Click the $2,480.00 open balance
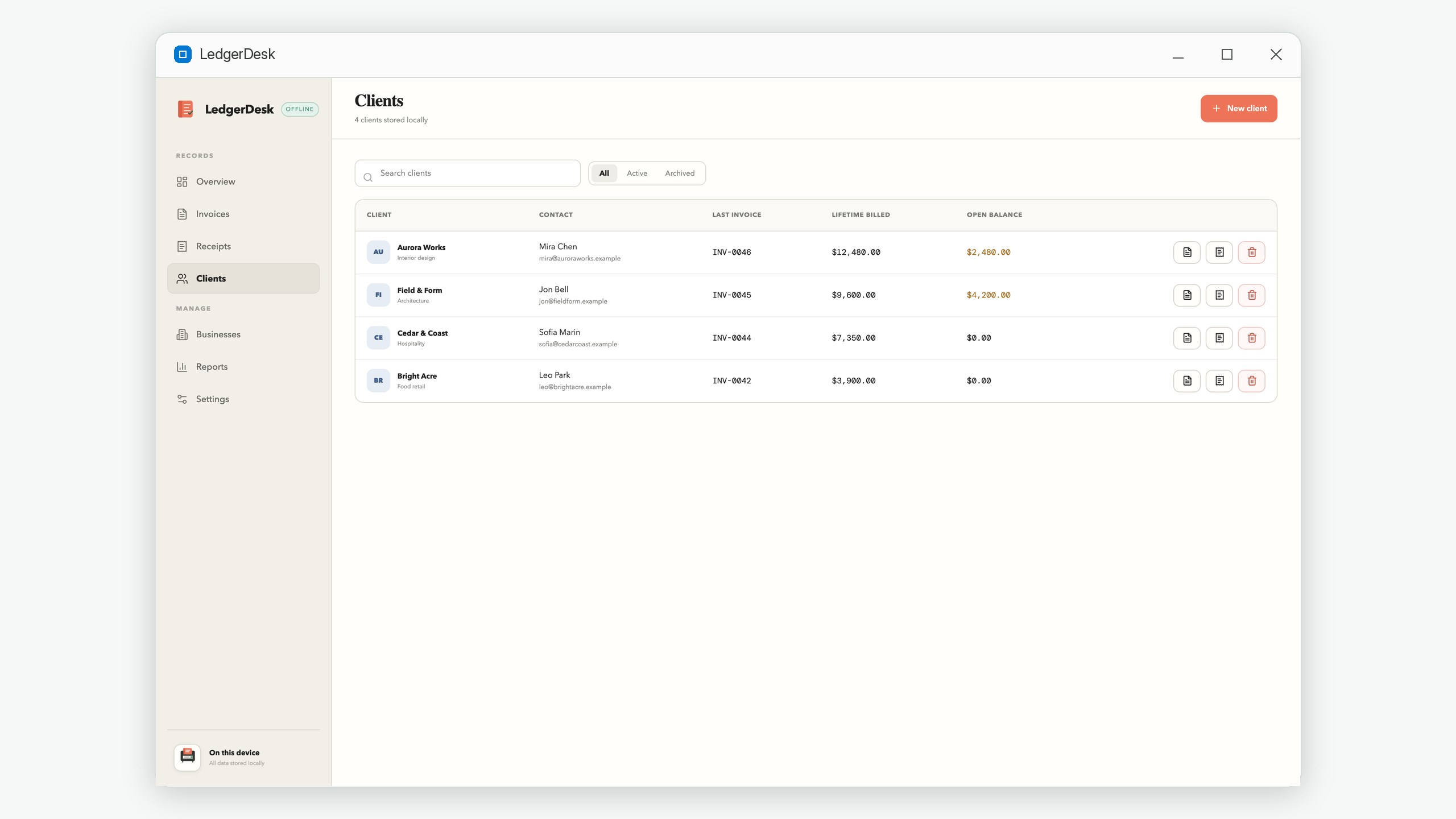Screen dimensions: 1456x819 [x=988, y=252]
